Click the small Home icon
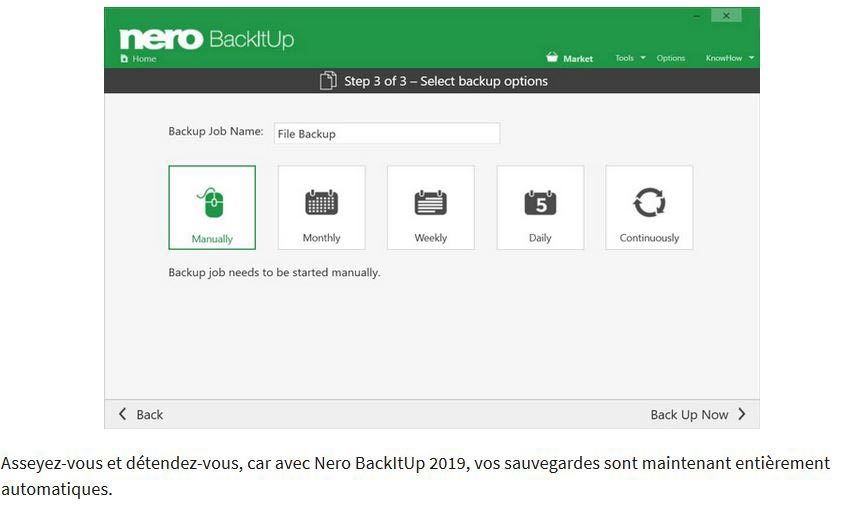Screen dimensions: 862x509 pos(124,59)
